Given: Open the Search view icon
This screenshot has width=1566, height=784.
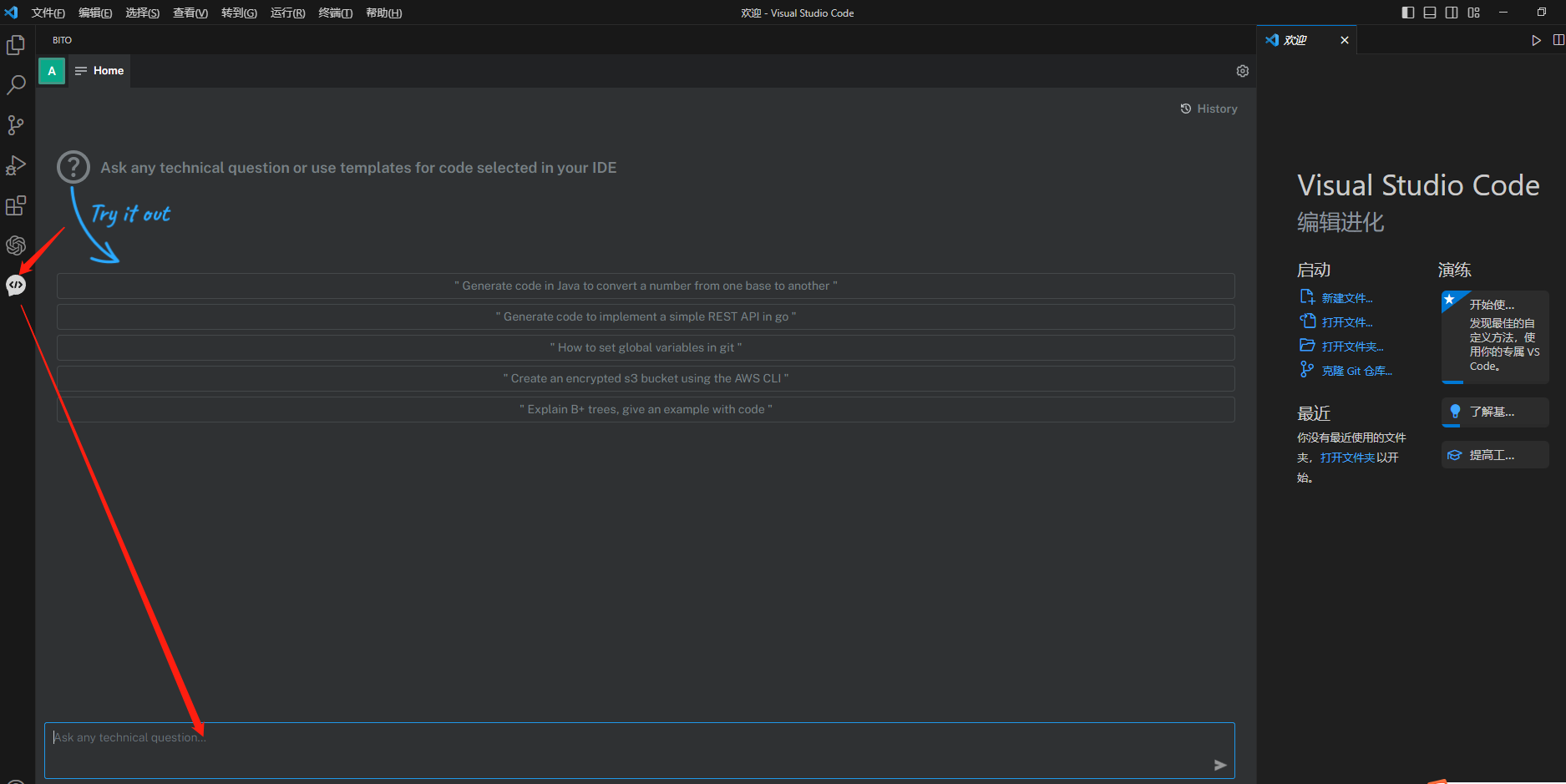Looking at the screenshot, I should 16,85.
